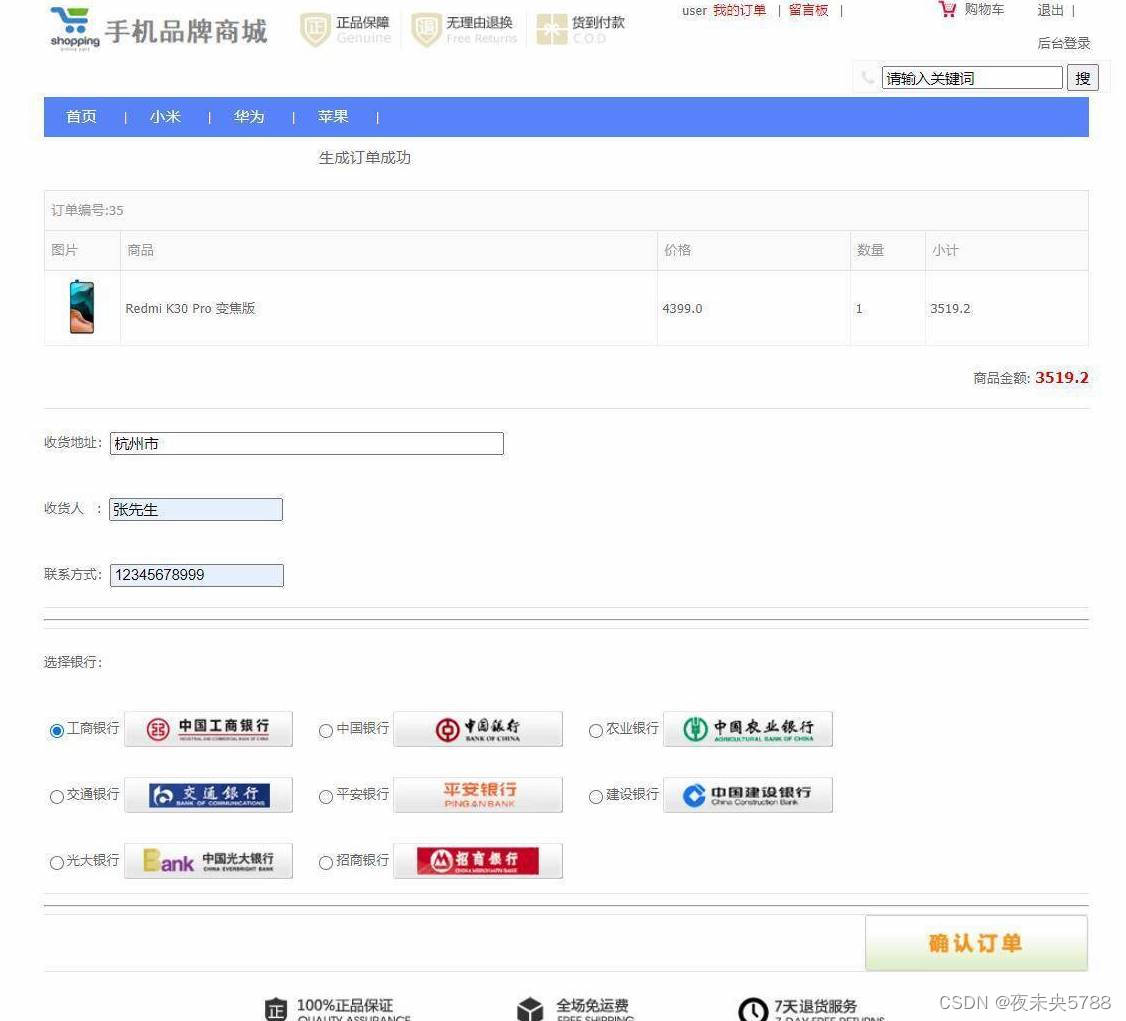Select the 光大银行 radio button
The height and width of the screenshot is (1021, 1126).
tap(57, 863)
